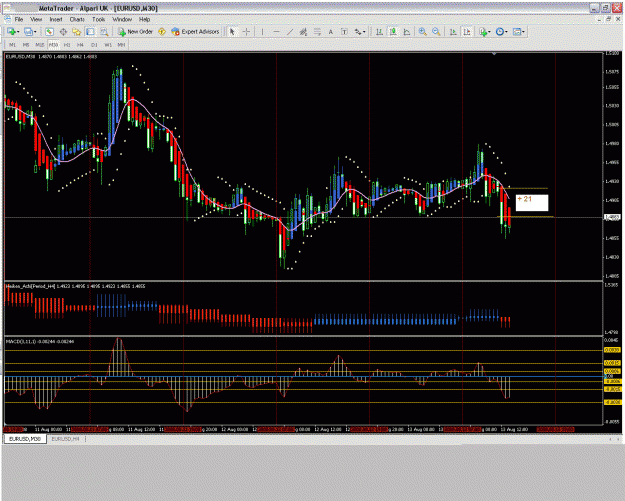Toggle the Chart Shift icon
The width and height of the screenshot is (625, 501).
coord(466,31)
